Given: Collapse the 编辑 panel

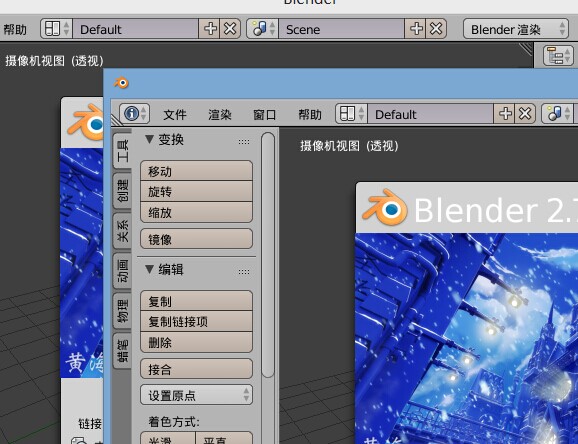Looking at the screenshot, I should click(x=149, y=270).
